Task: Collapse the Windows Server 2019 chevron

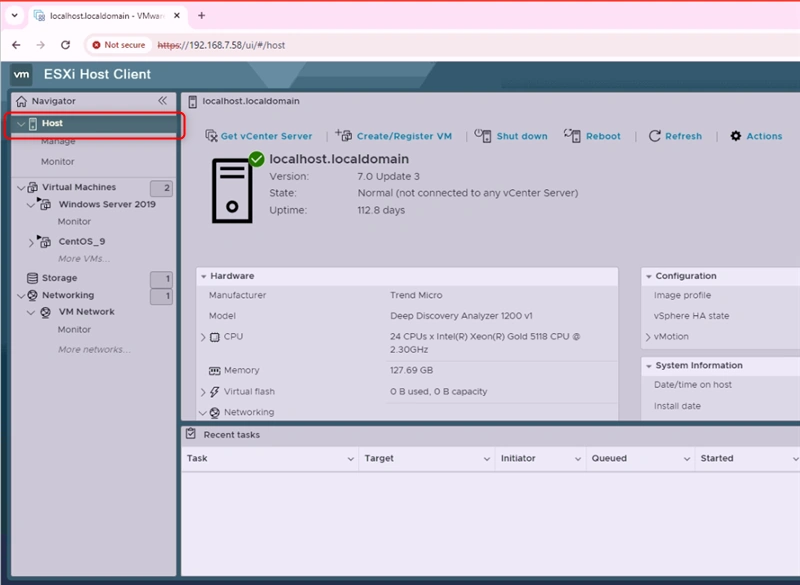Action: (31, 205)
